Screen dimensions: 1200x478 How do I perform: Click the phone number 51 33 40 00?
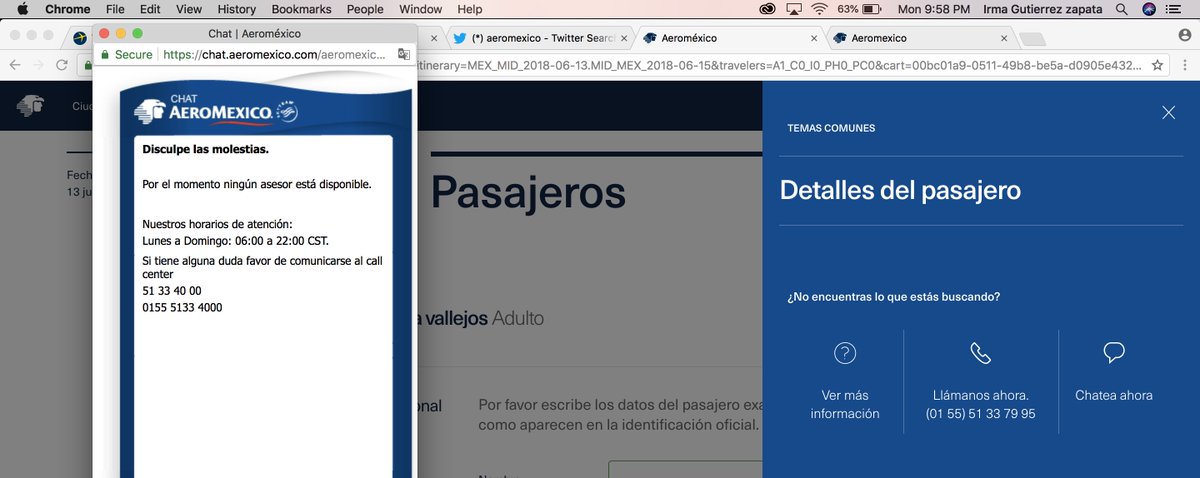(172, 291)
